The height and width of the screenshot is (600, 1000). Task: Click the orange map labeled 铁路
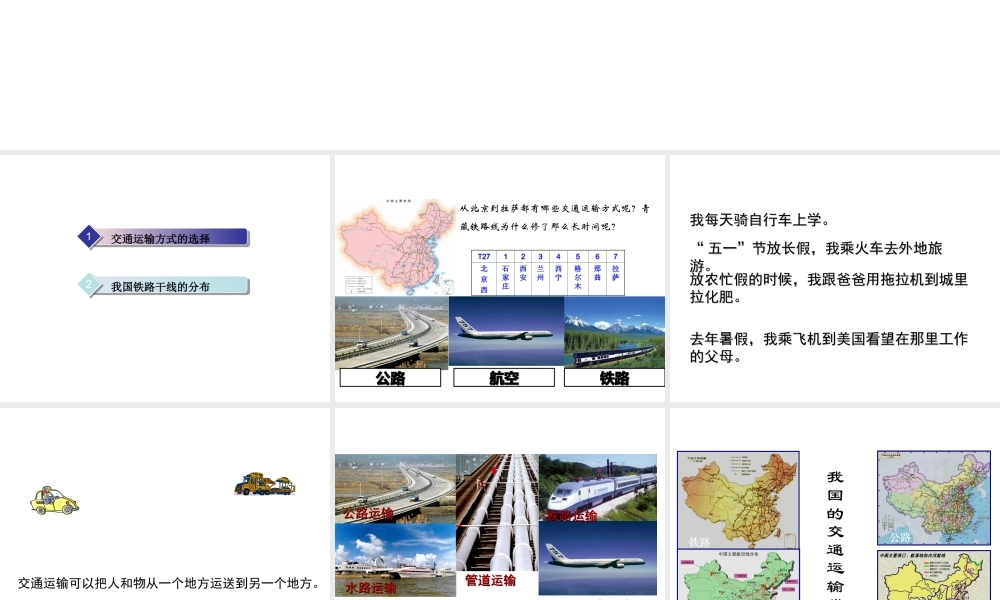(x=738, y=500)
